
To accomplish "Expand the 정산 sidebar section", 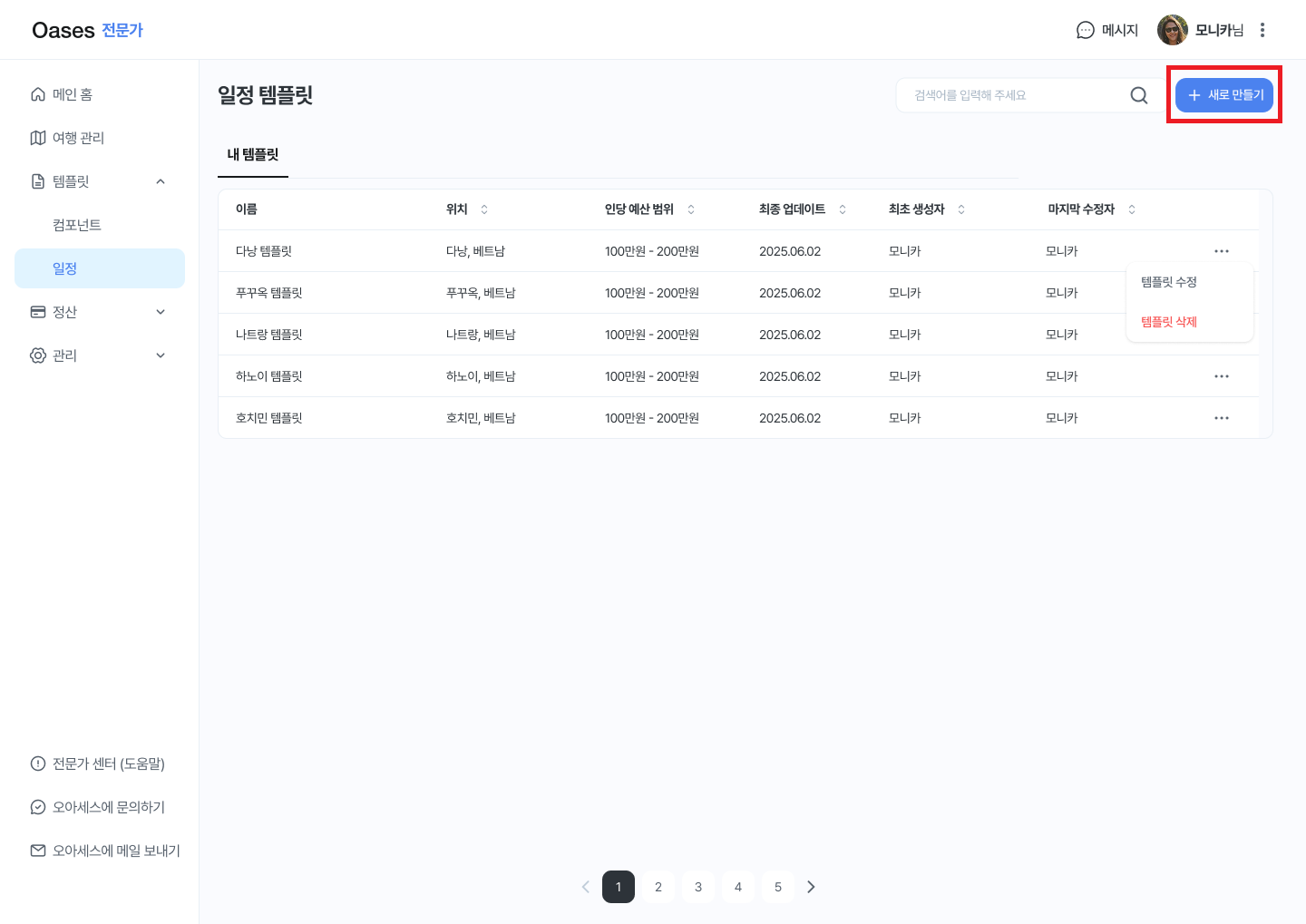I will coord(161,312).
